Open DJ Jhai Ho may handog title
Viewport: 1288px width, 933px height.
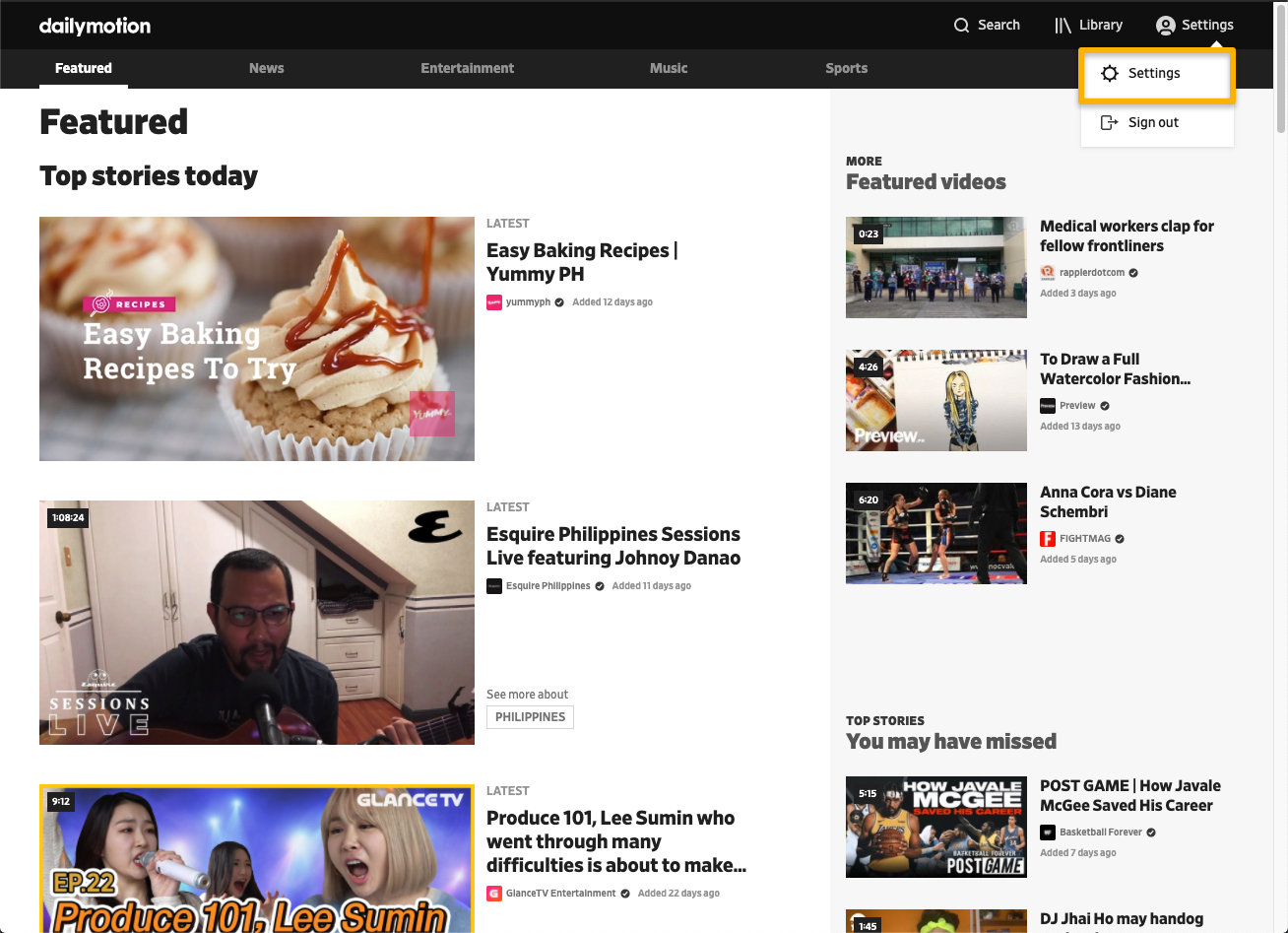click(x=1122, y=920)
